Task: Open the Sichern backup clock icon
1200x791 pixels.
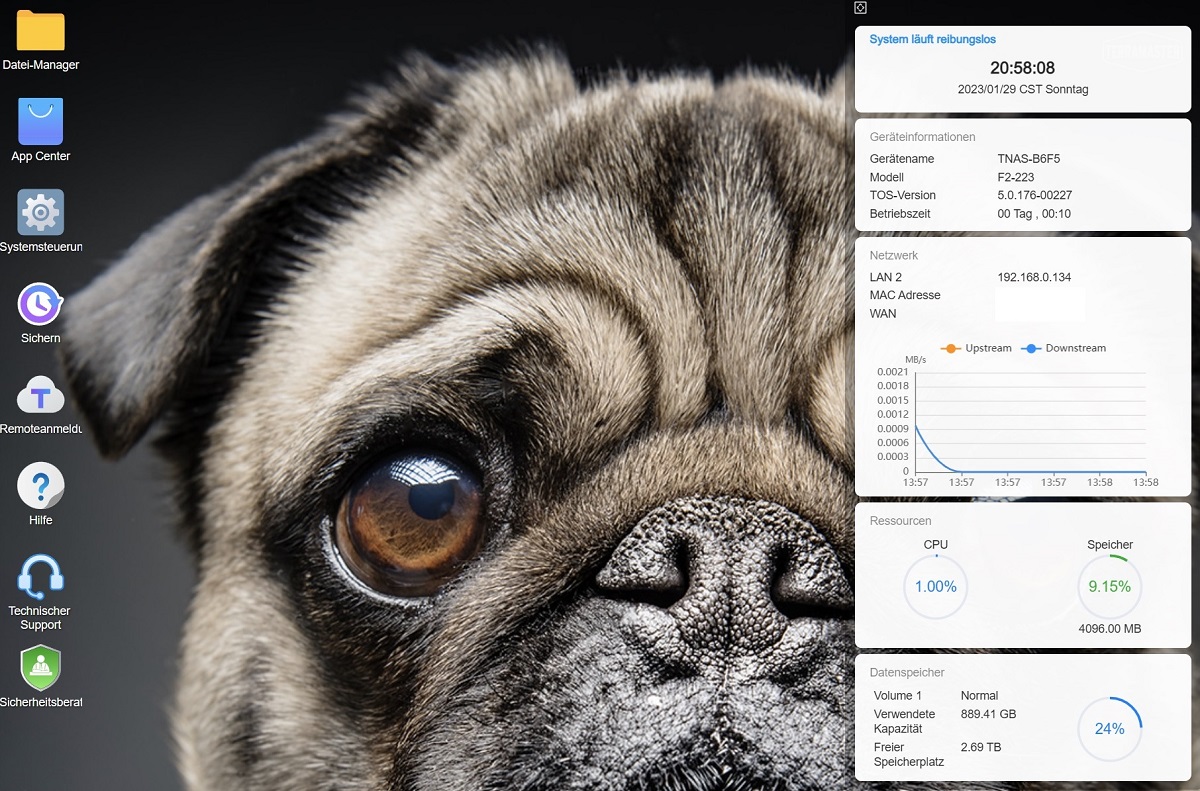Action: point(41,303)
